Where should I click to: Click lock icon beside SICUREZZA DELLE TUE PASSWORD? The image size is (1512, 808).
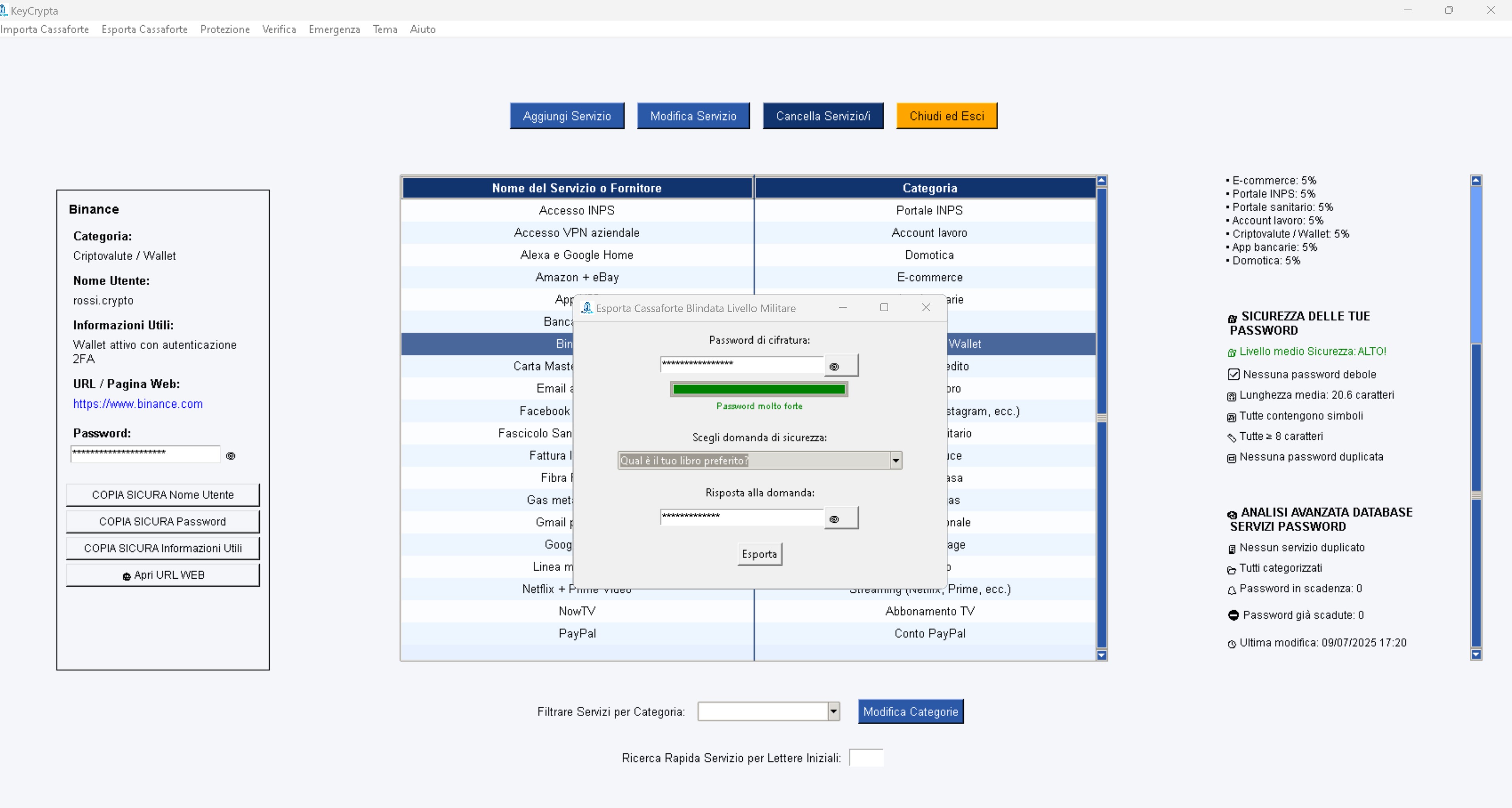coord(1232,319)
